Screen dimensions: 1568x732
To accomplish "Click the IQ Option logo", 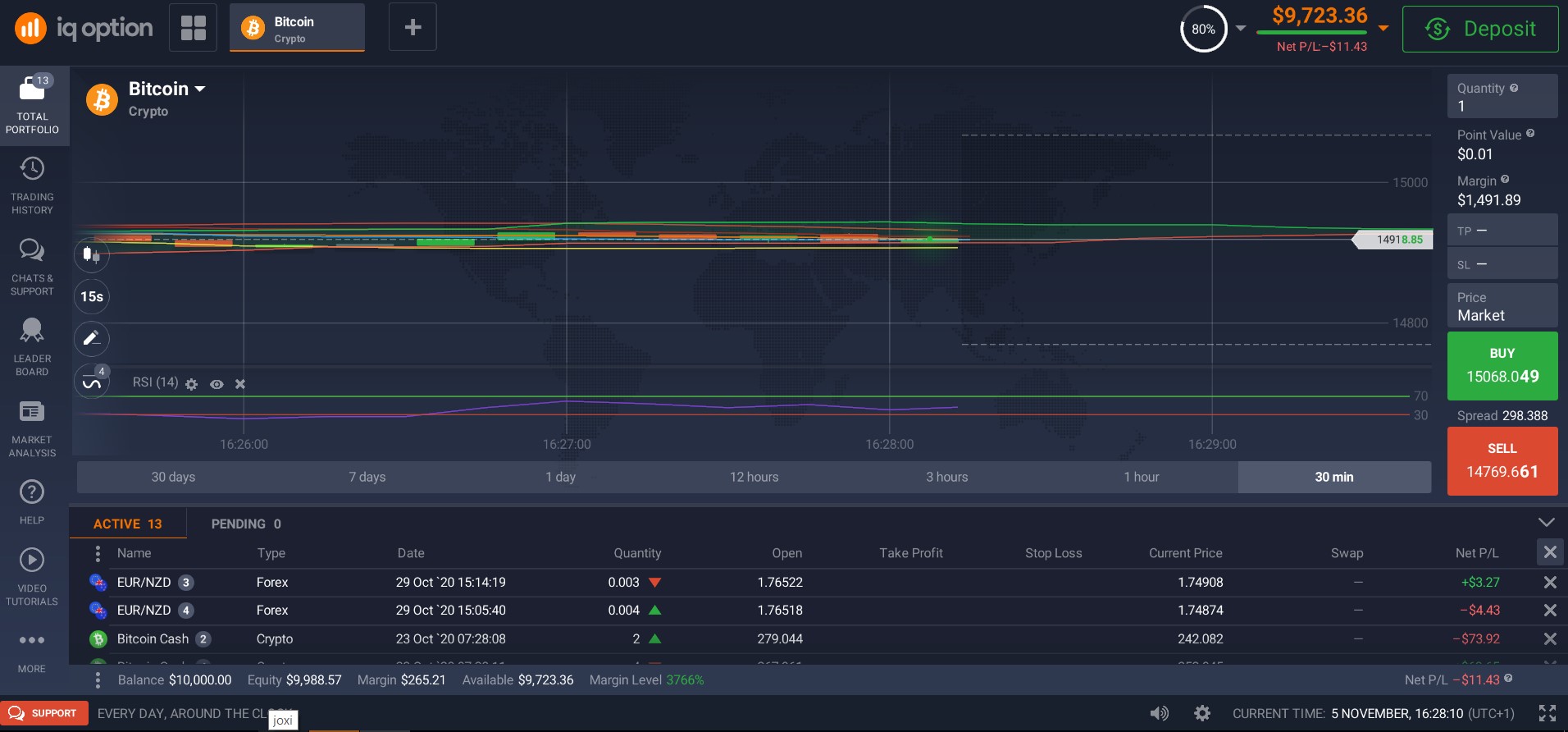I will pos(84,28).
